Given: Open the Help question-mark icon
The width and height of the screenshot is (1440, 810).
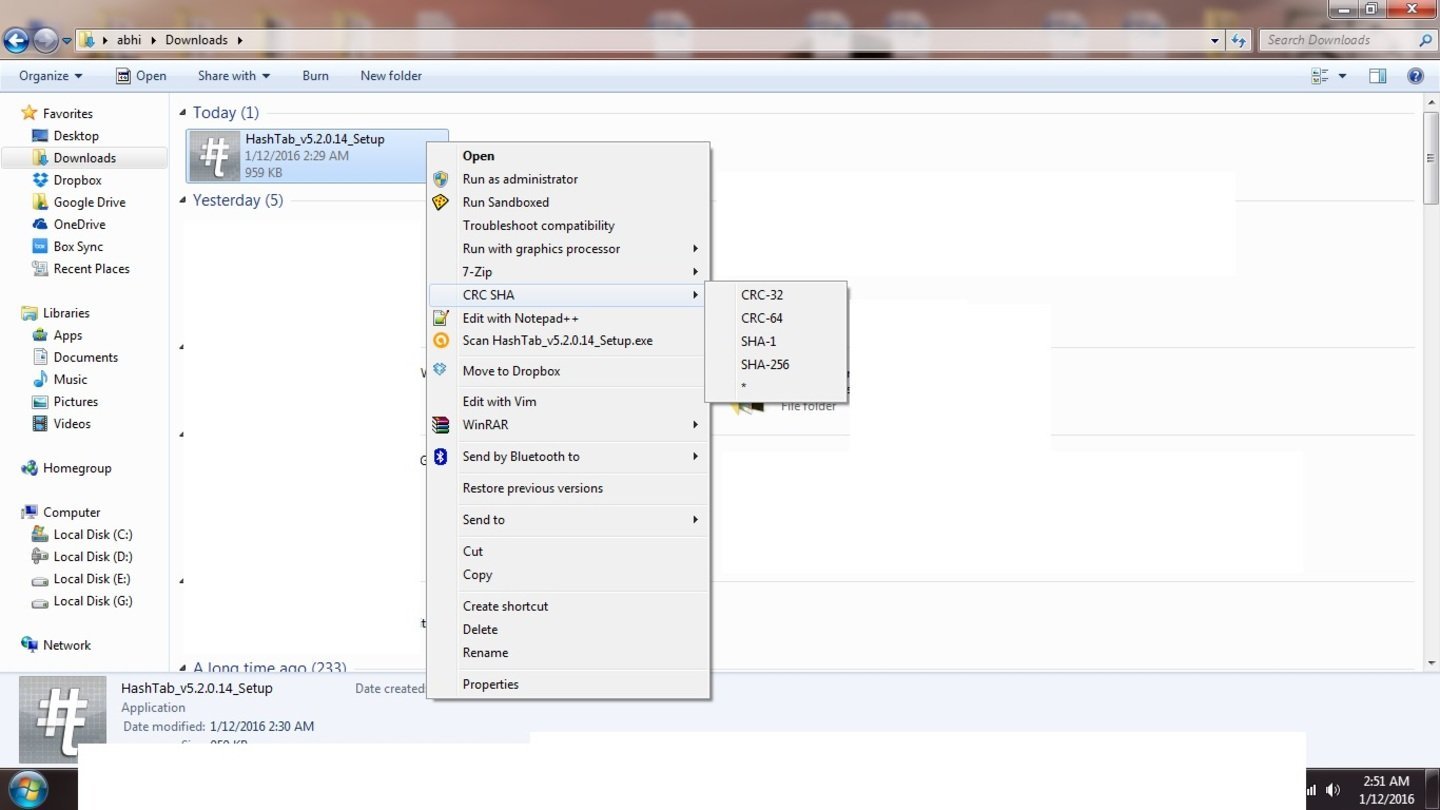Looking at the screenshot, I should (x=1415, y=76).
